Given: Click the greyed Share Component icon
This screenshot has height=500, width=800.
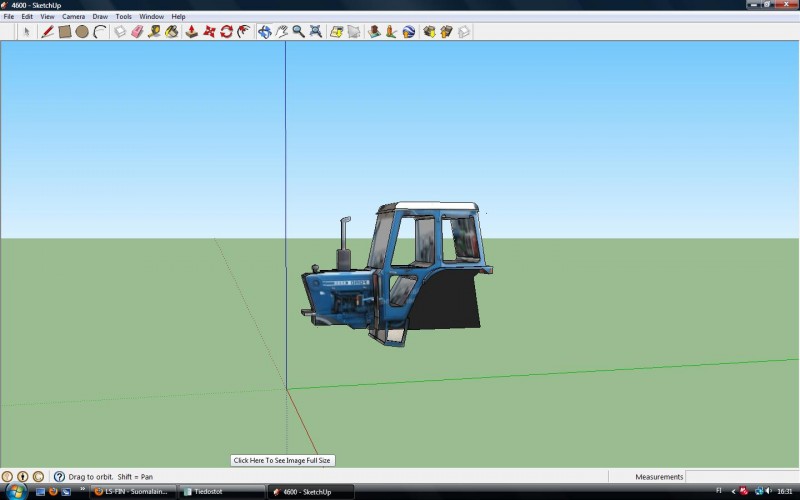Looking at the screenshot, I should pos(464,32).
